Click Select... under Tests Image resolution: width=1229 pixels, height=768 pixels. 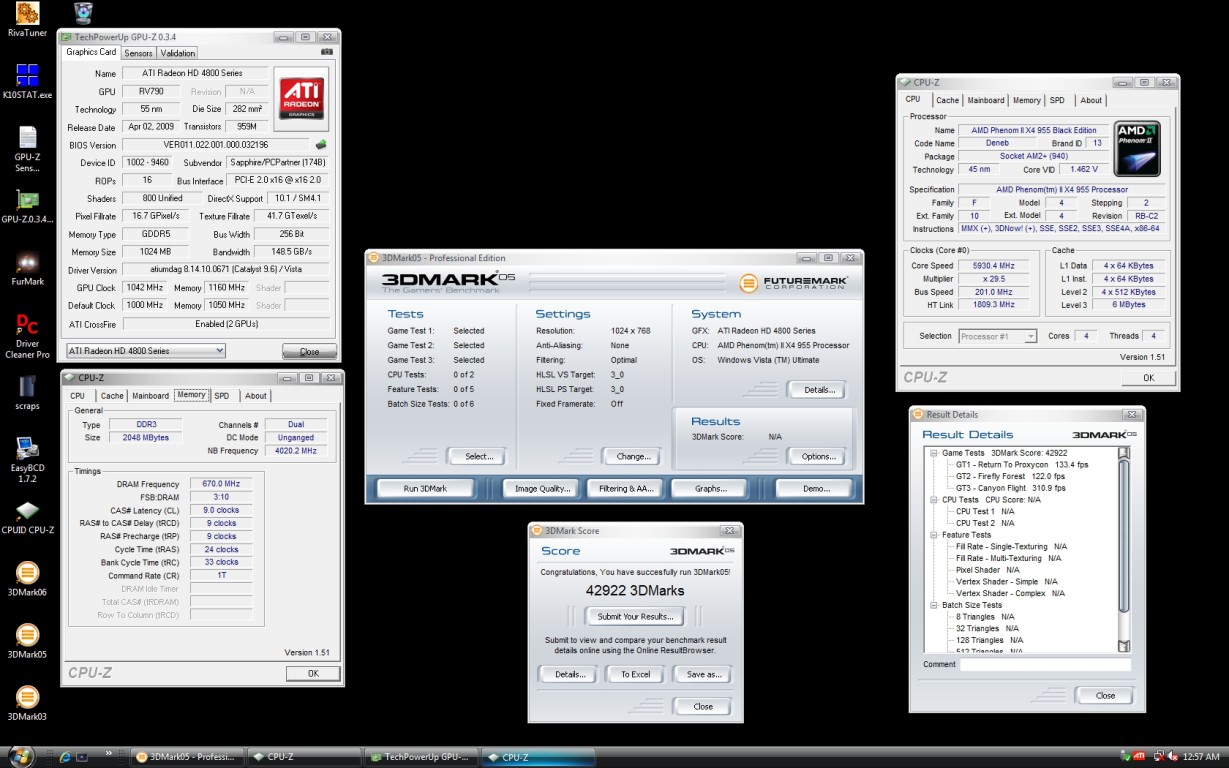click(x=478, y=457)
